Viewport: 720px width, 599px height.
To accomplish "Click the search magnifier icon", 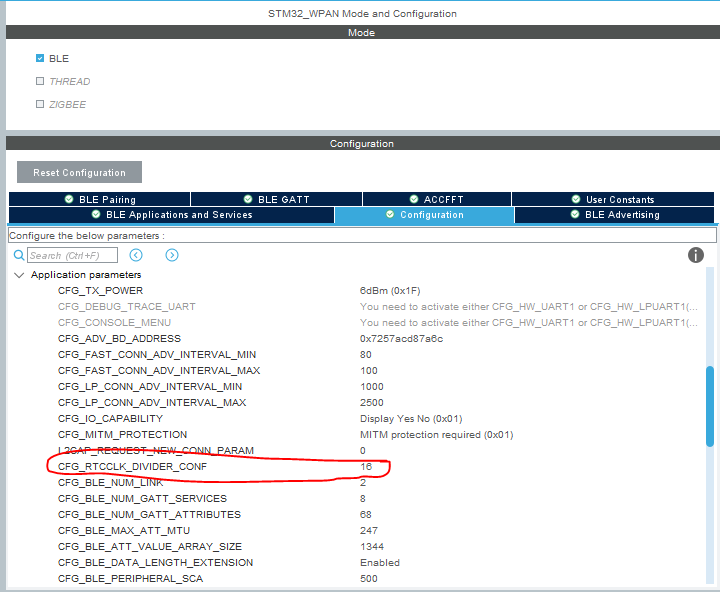I will (19, 255).
